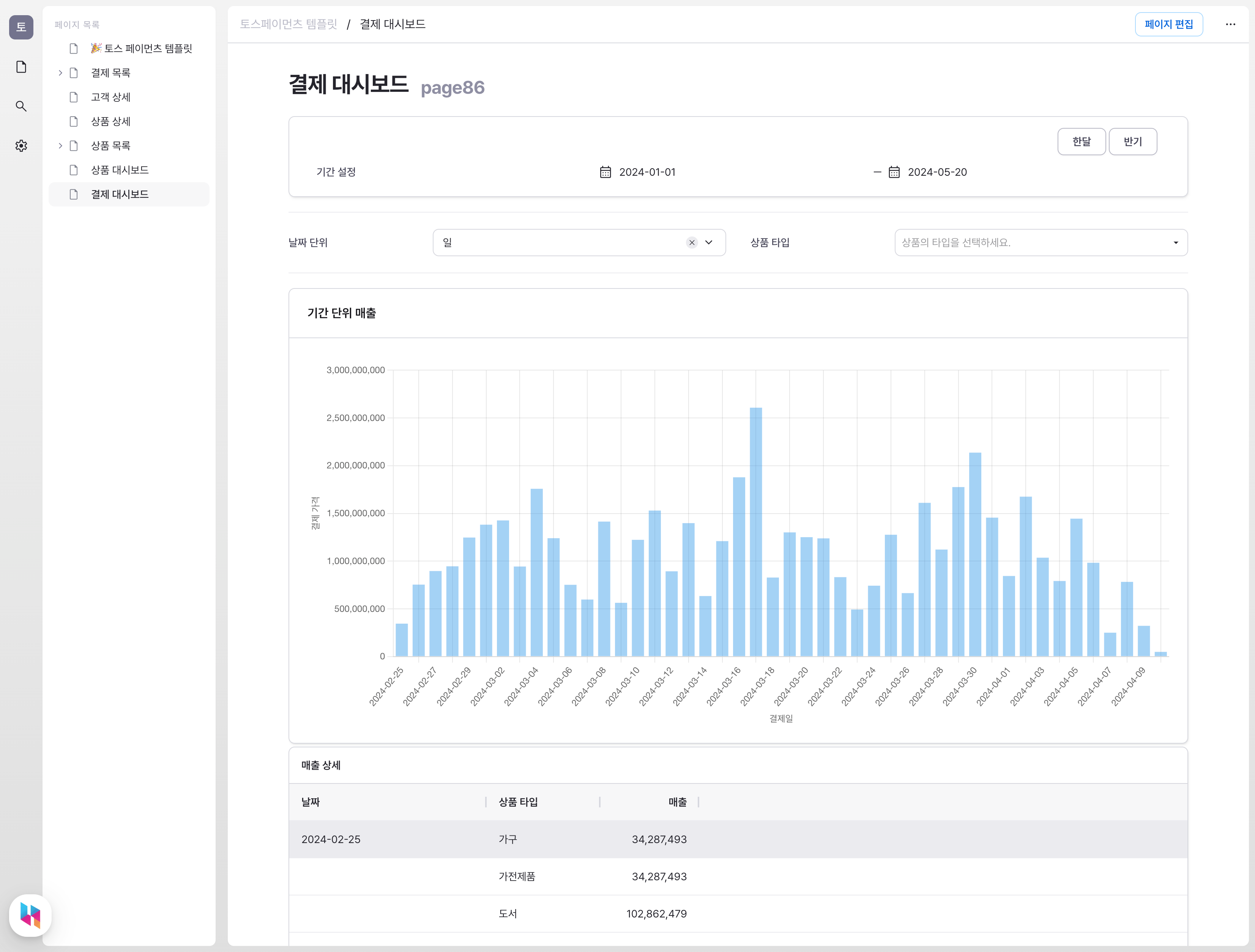Click page icon beside 상품 대시보드

73,170
